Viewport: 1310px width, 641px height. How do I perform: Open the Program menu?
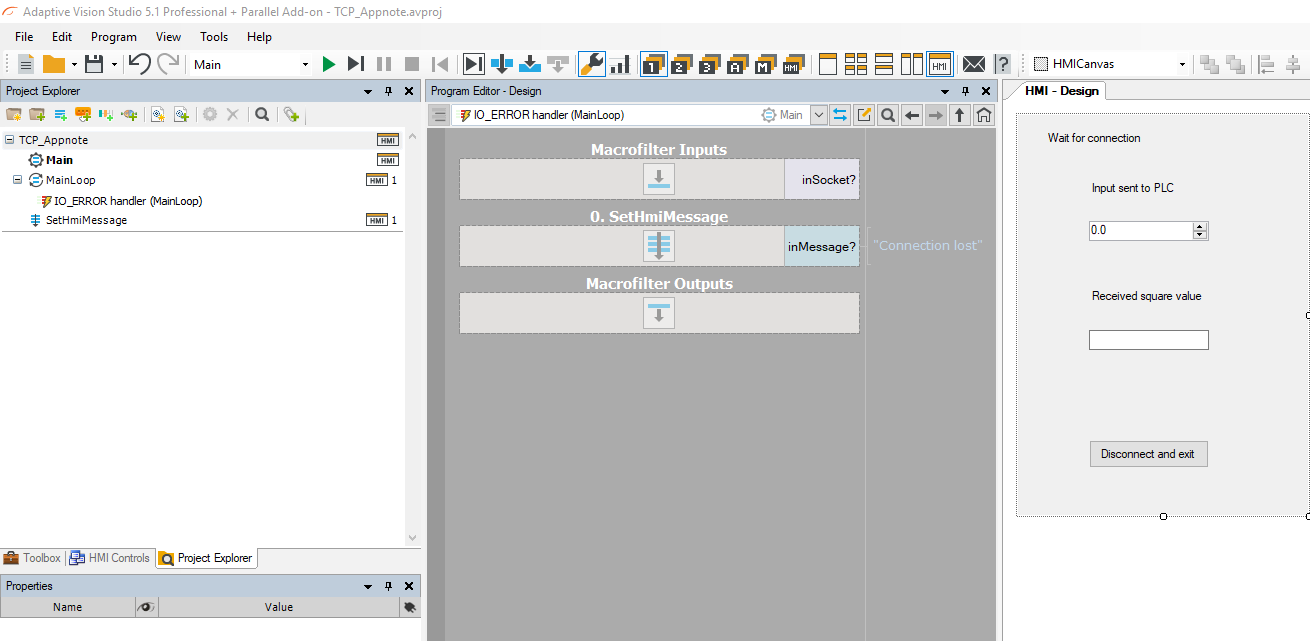[113, 37]
